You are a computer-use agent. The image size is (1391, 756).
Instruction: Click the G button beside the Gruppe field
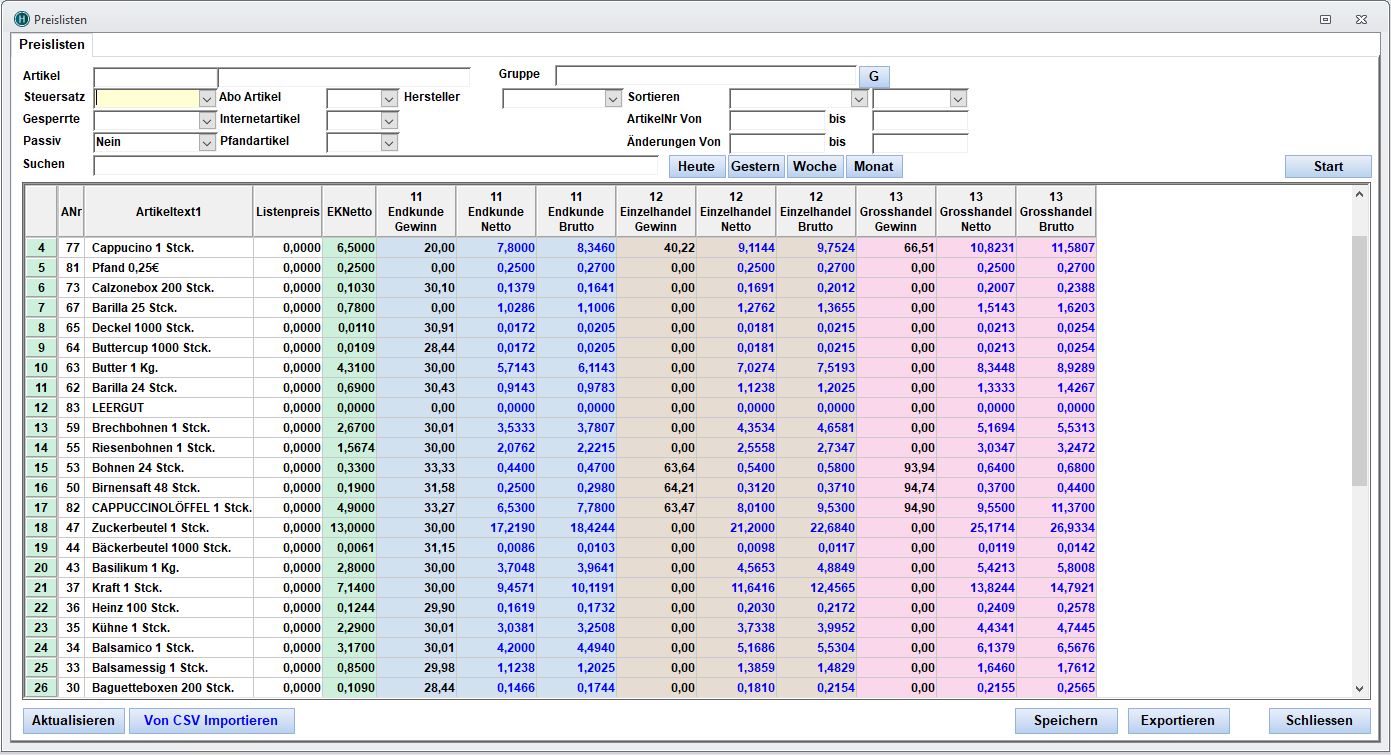874,77
